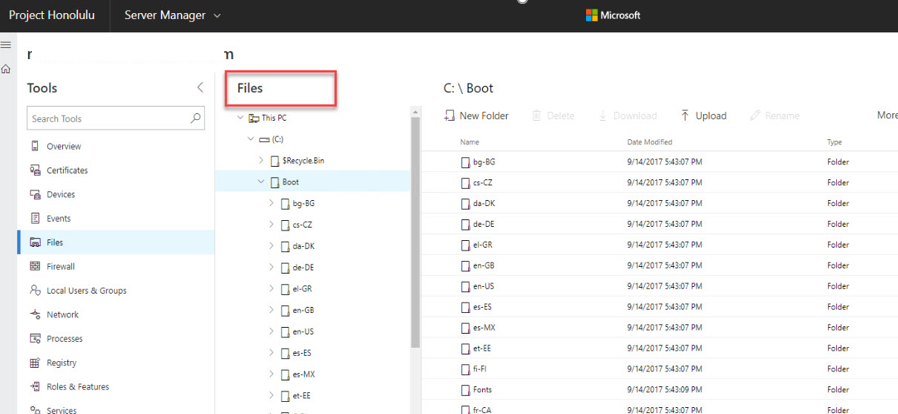
Task: Go to the home icon in sidebar
Action: 6,69
